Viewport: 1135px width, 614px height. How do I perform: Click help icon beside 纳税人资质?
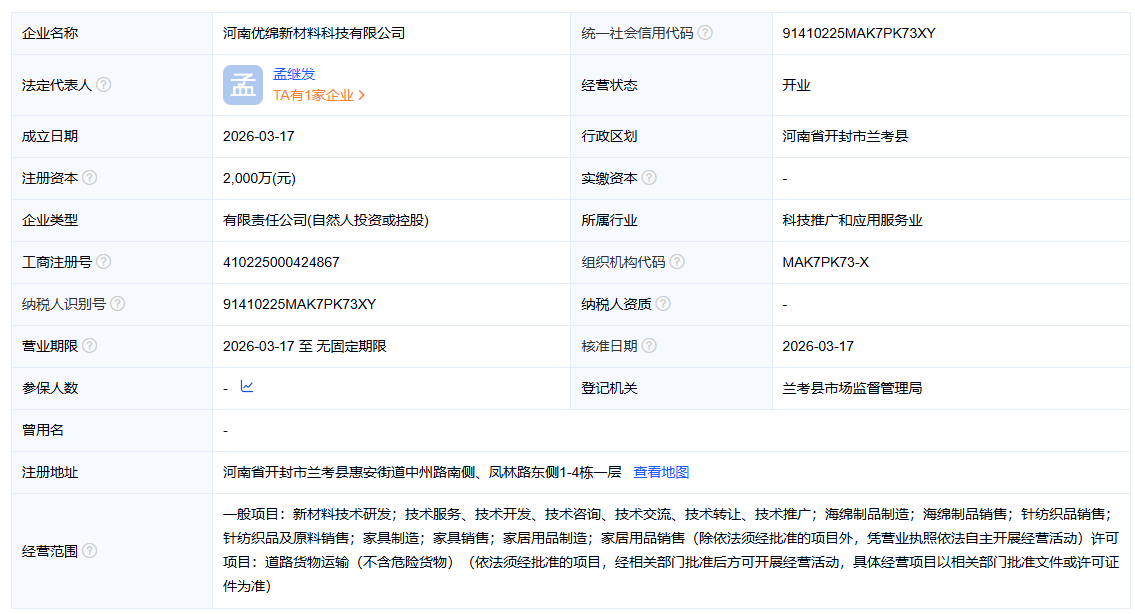(663, 304)
